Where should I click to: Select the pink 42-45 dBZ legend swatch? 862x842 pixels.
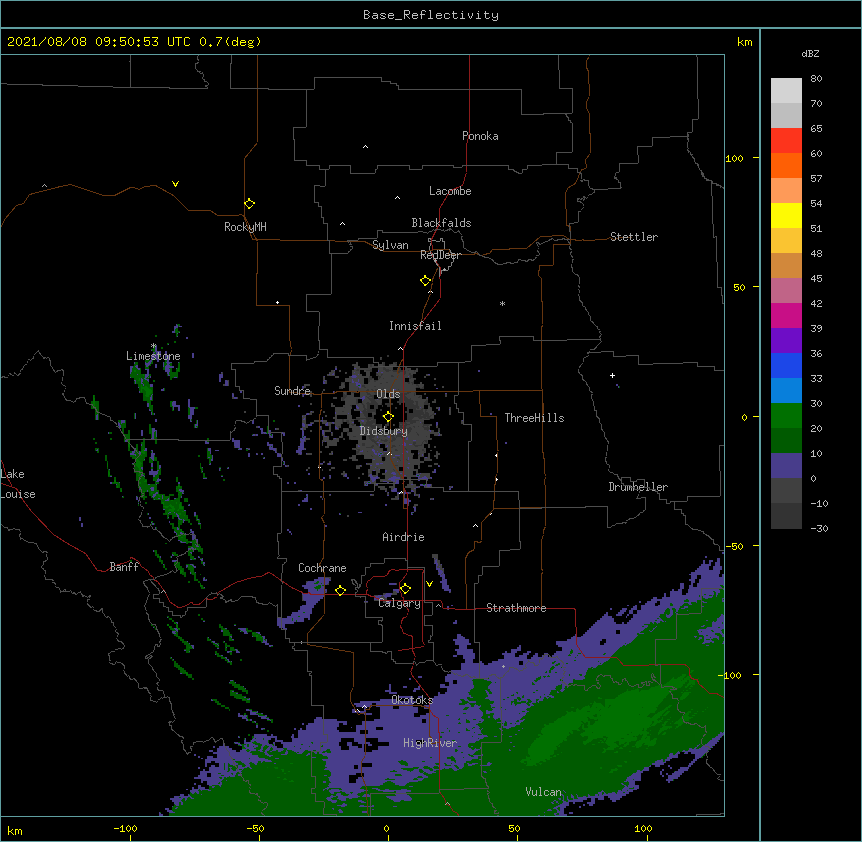coord(786,291)
